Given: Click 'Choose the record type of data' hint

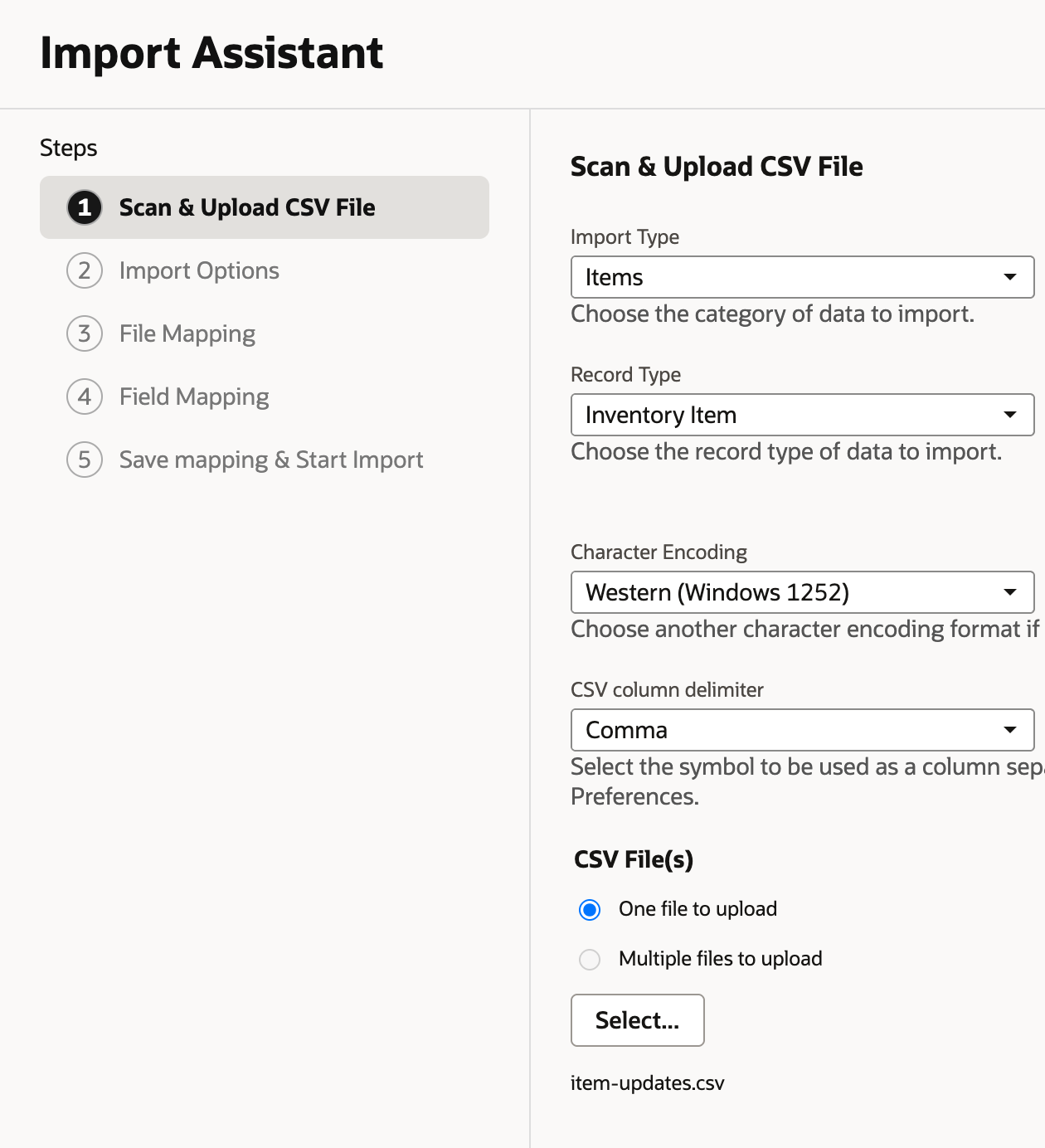Looking at the screenshot, I should pos(786,451).
